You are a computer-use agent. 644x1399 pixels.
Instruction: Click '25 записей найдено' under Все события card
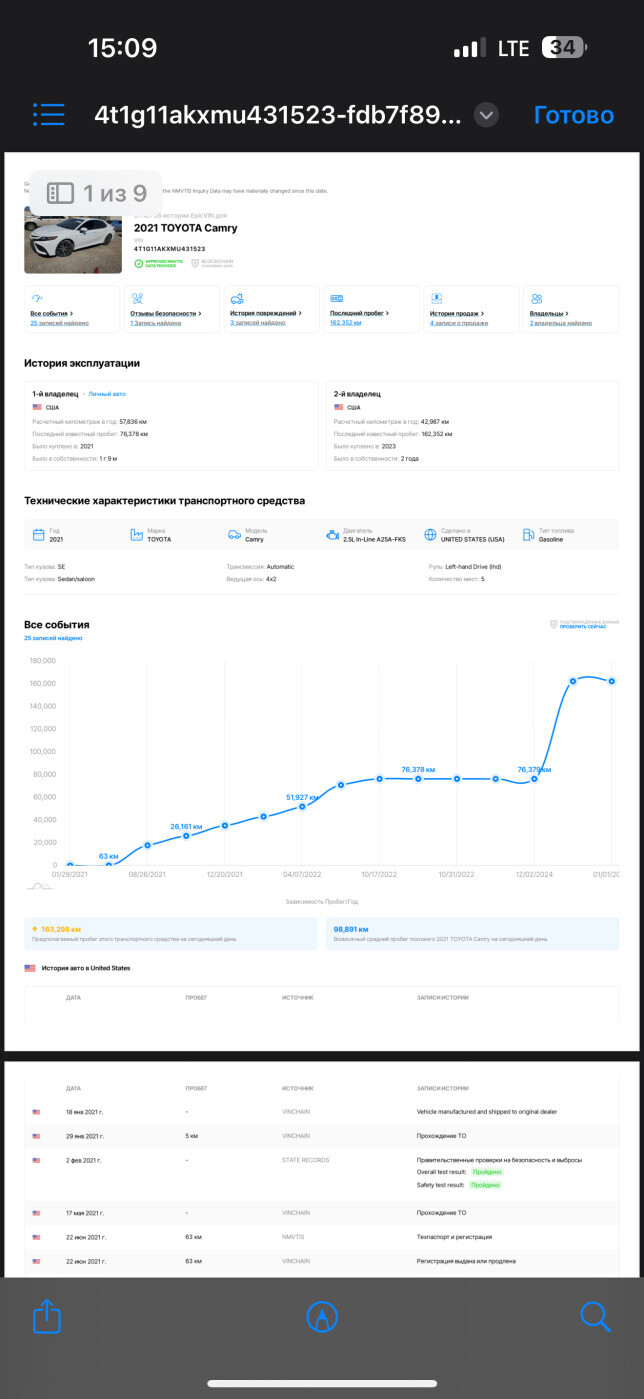(x=60, y=324)
